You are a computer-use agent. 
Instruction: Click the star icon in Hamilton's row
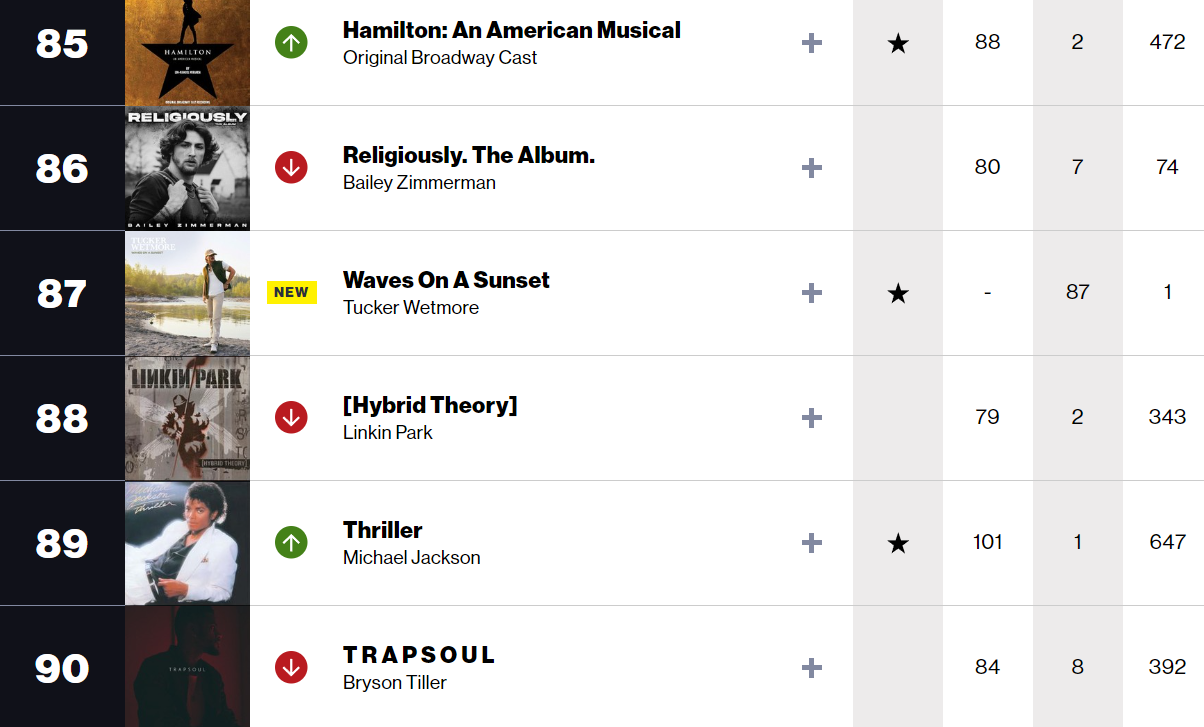pos(898,43)
